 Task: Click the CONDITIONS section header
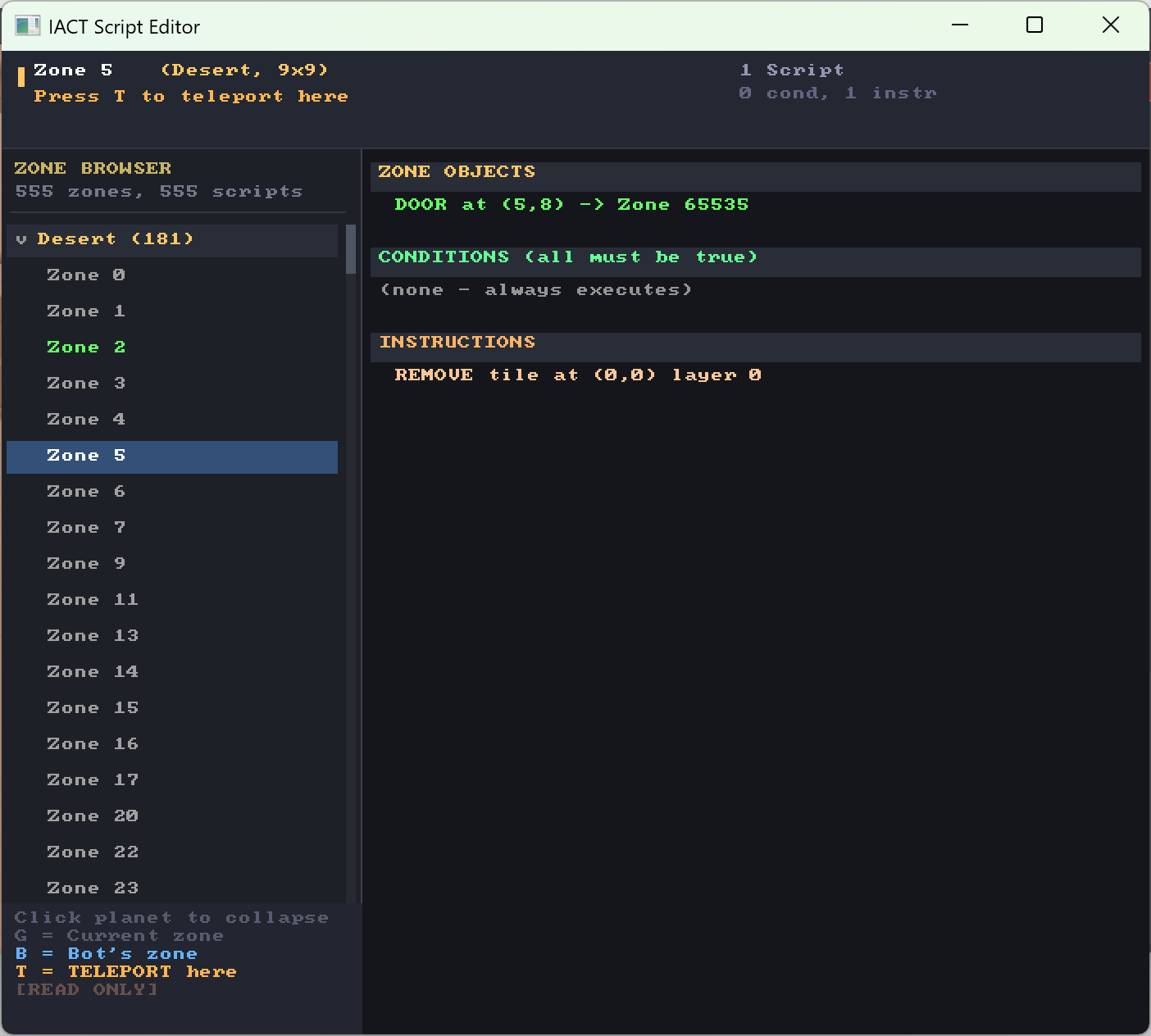coord(756,261)
